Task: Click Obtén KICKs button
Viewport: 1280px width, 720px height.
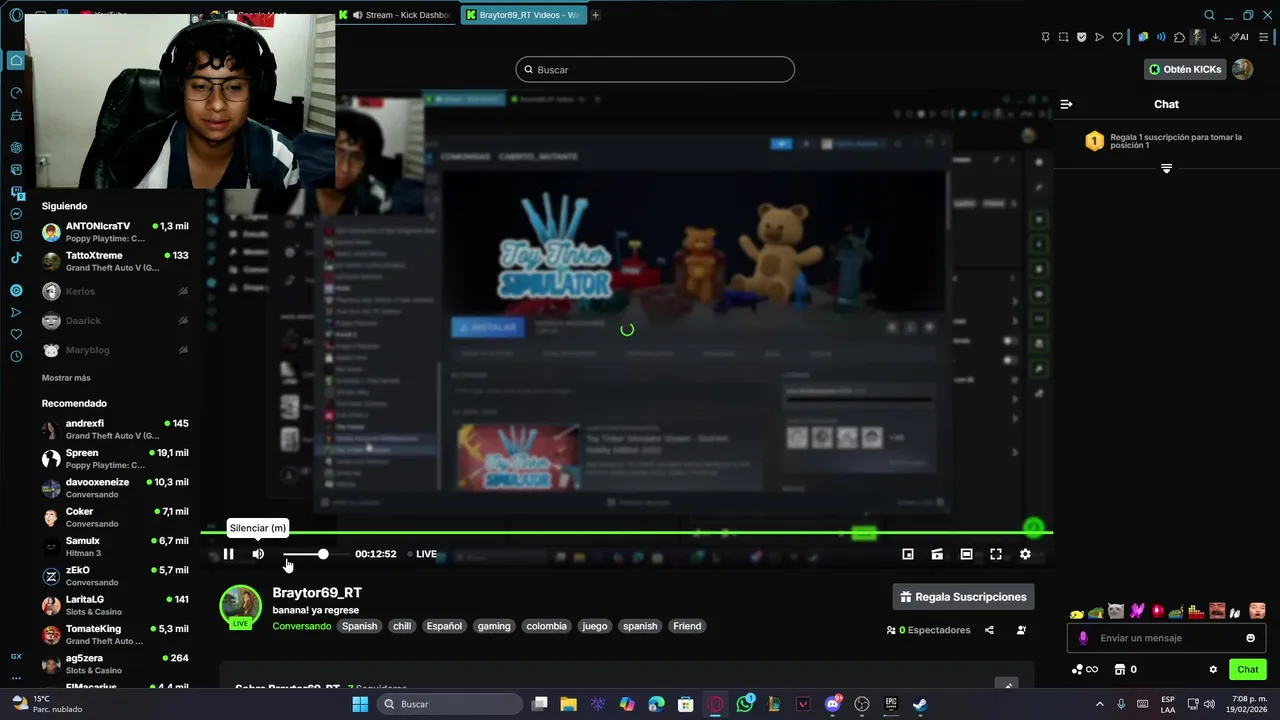Action: [x=1185, y=69]
